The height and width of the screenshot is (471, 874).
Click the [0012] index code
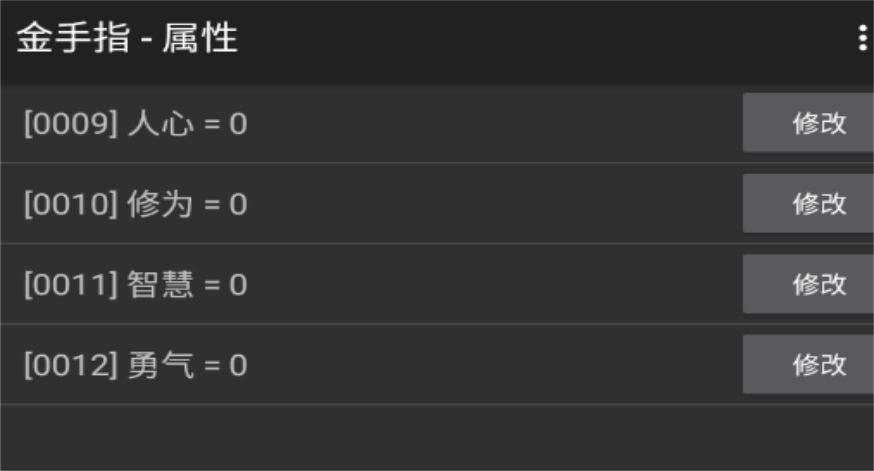tap(70, 366)
